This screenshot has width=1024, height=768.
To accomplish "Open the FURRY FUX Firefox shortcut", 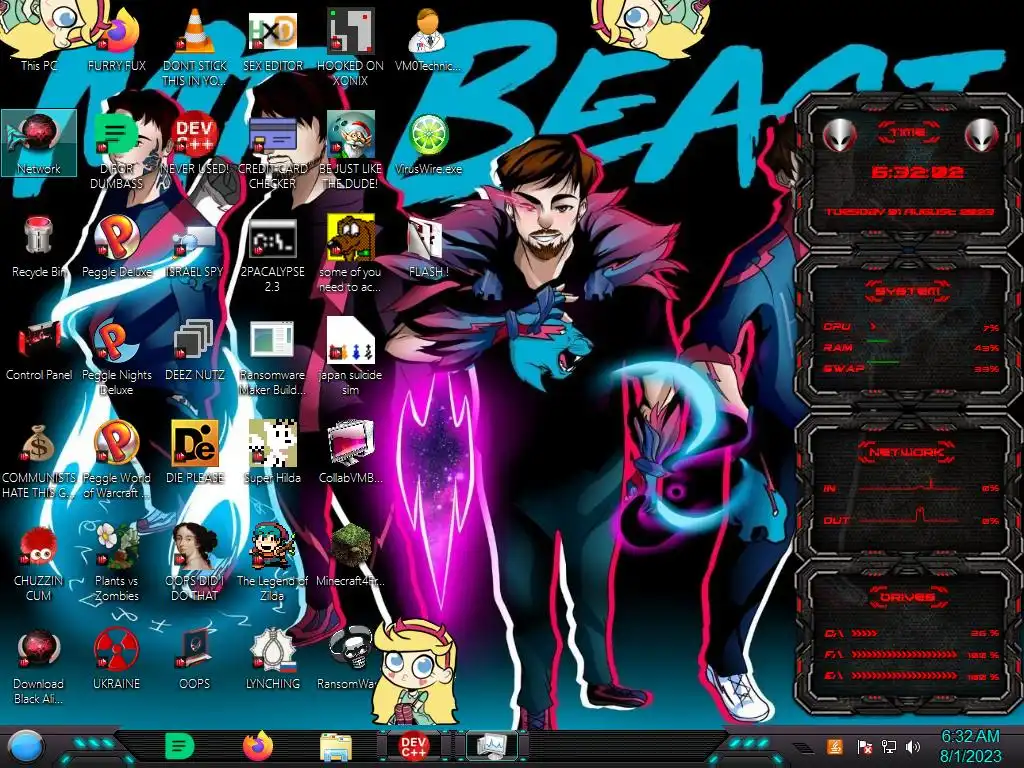I will (116, 39).
